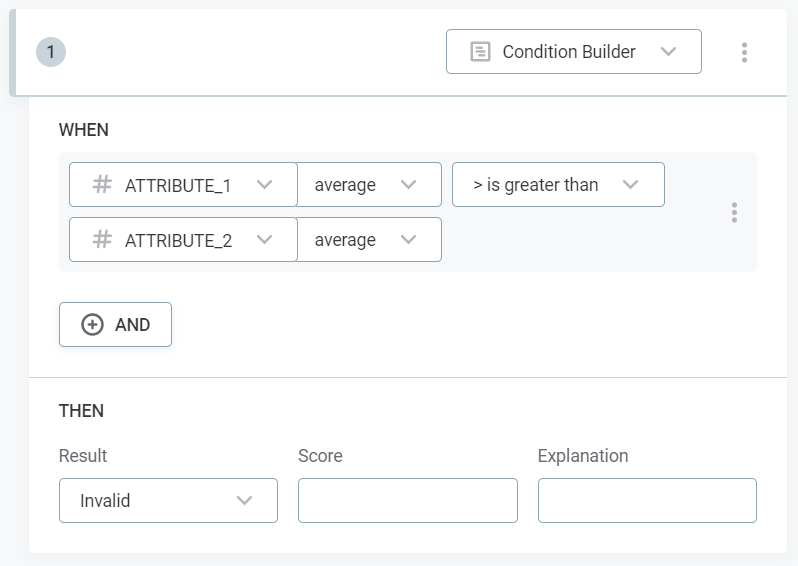Click the hash icon beside ATTRIBUTE_1
798x566 pixels.
(101, 185)
